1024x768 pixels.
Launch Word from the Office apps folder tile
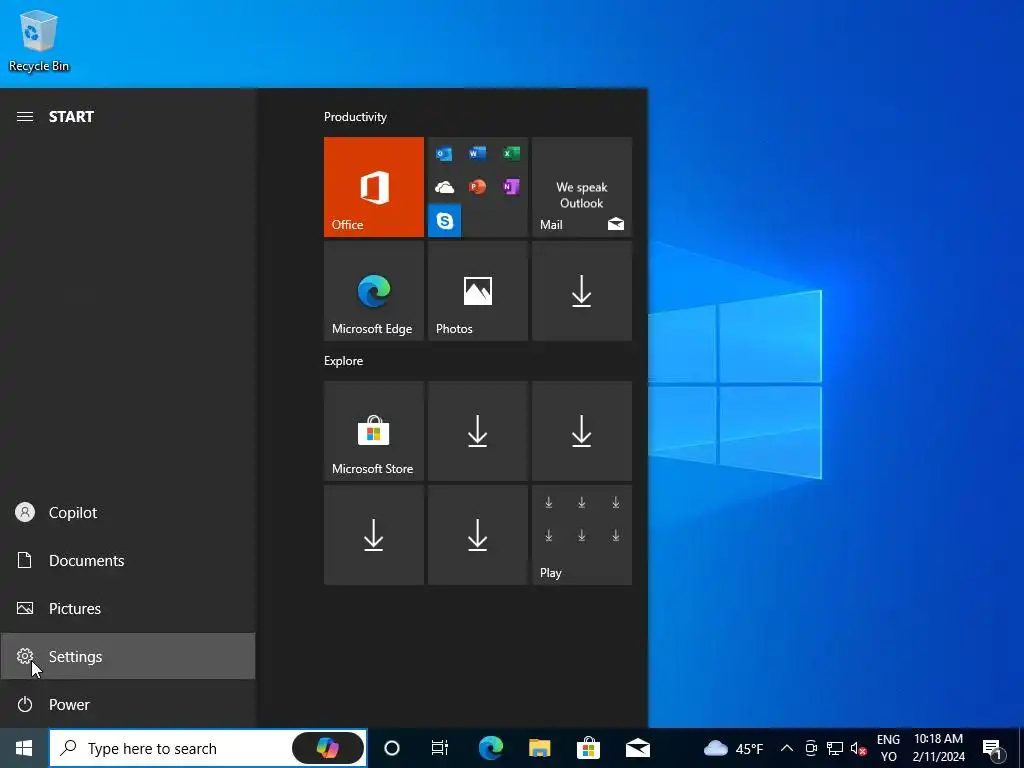click(477, 153)
